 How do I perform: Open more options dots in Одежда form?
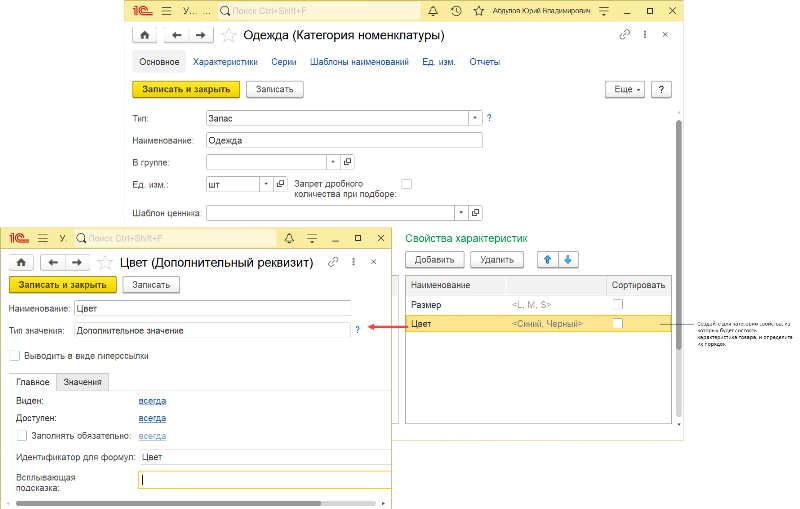(x=645, y=35)
